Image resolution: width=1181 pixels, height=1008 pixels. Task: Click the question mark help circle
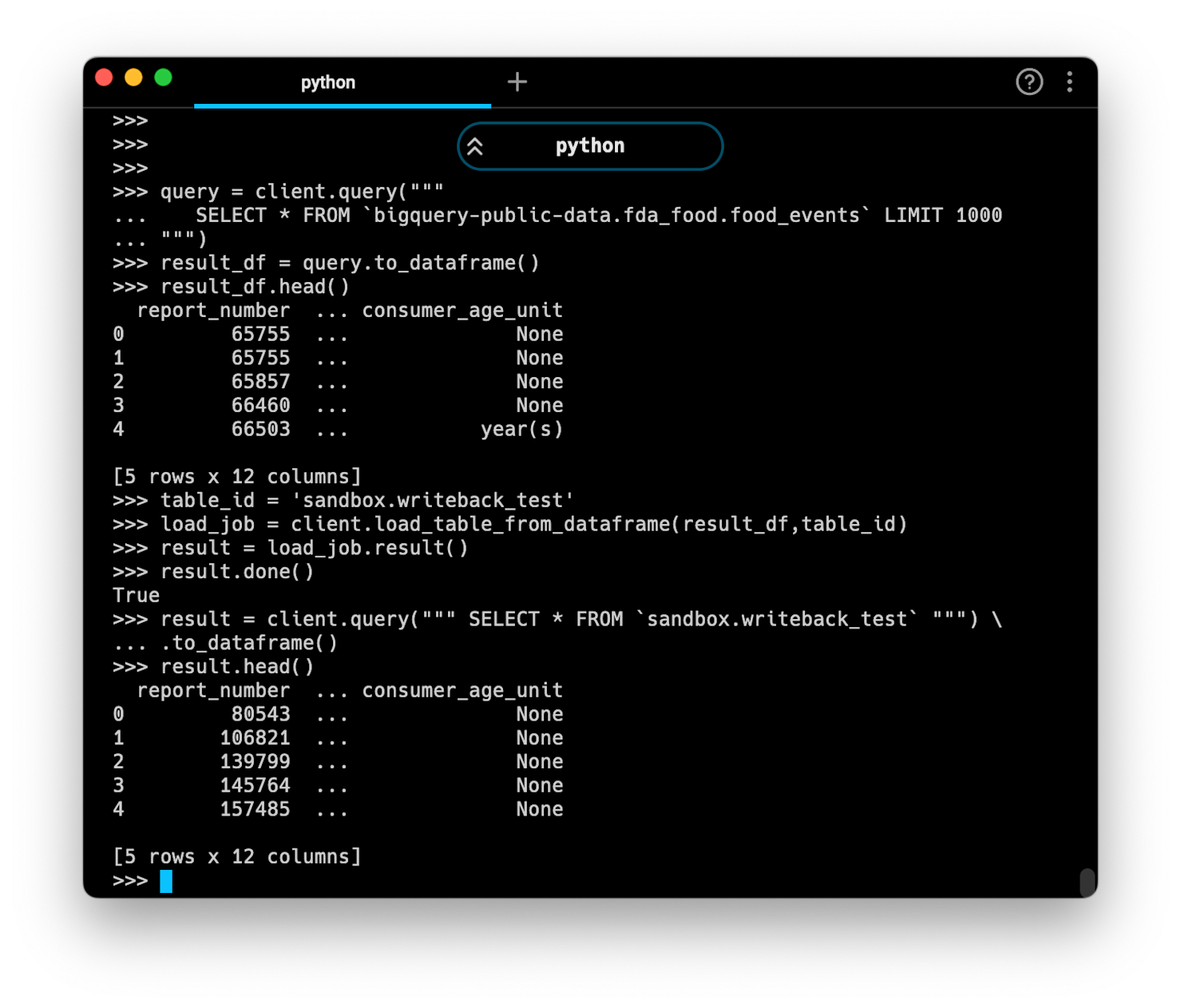pyautogui.click(x=1029, y=82)
